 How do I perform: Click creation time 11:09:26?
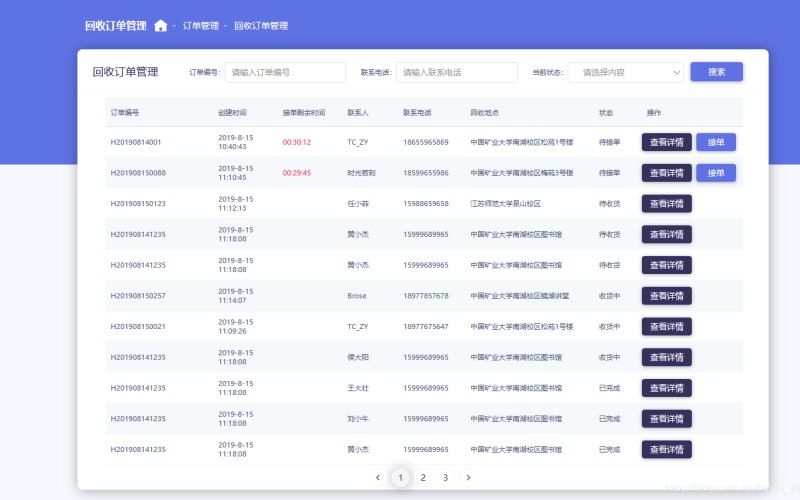[232, 331]
